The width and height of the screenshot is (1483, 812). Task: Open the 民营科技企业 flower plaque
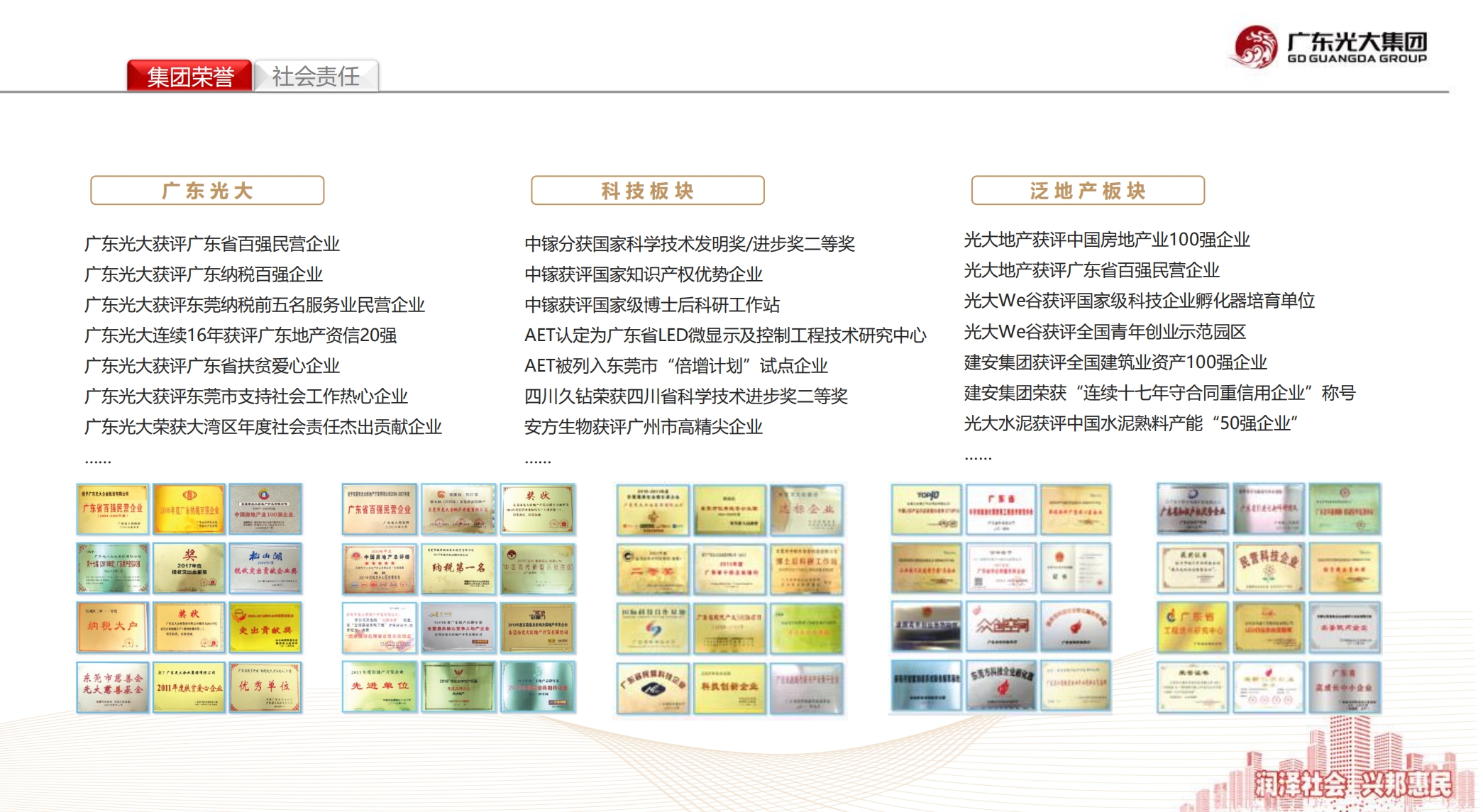click(1269, 567)
